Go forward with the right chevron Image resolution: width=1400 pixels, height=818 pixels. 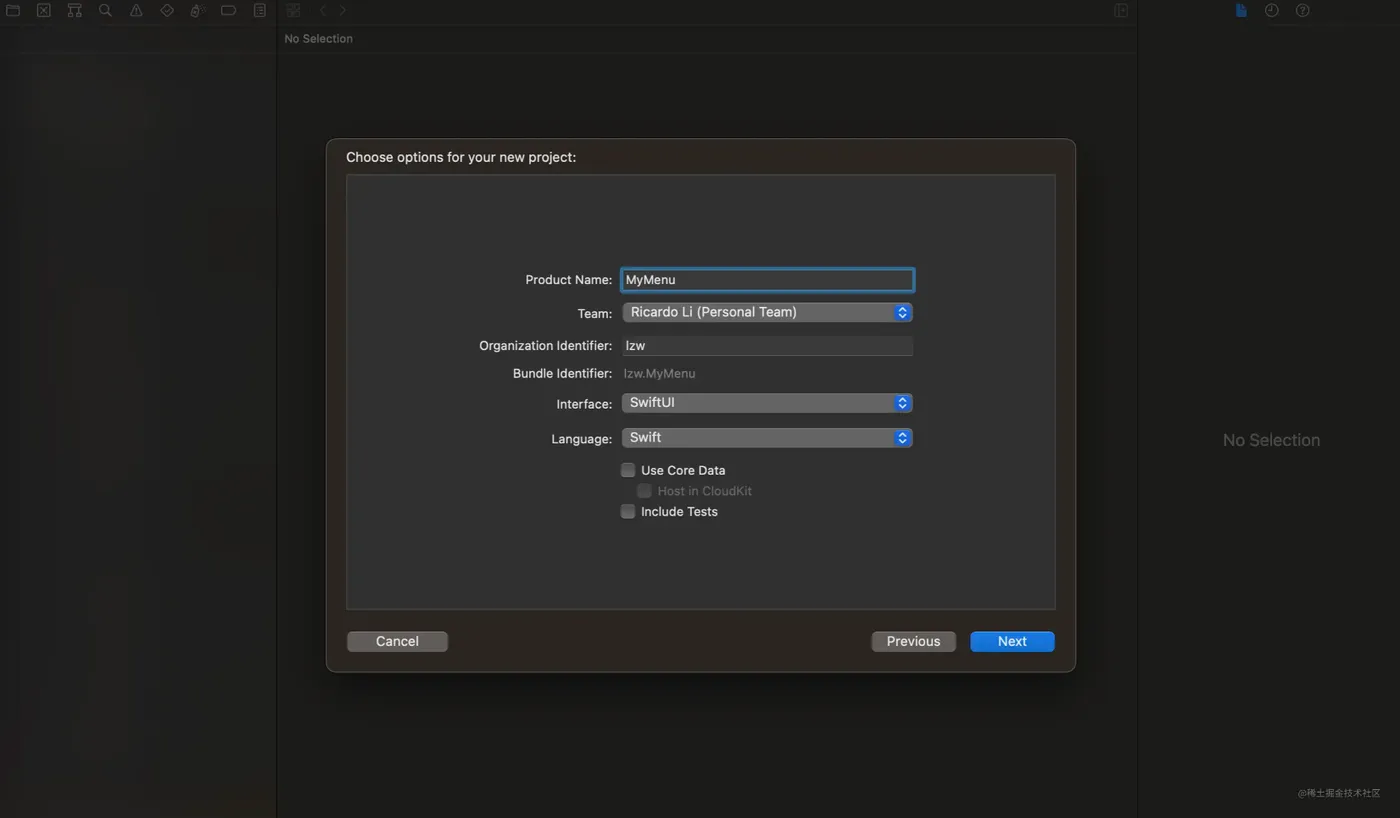pos(343,10)
